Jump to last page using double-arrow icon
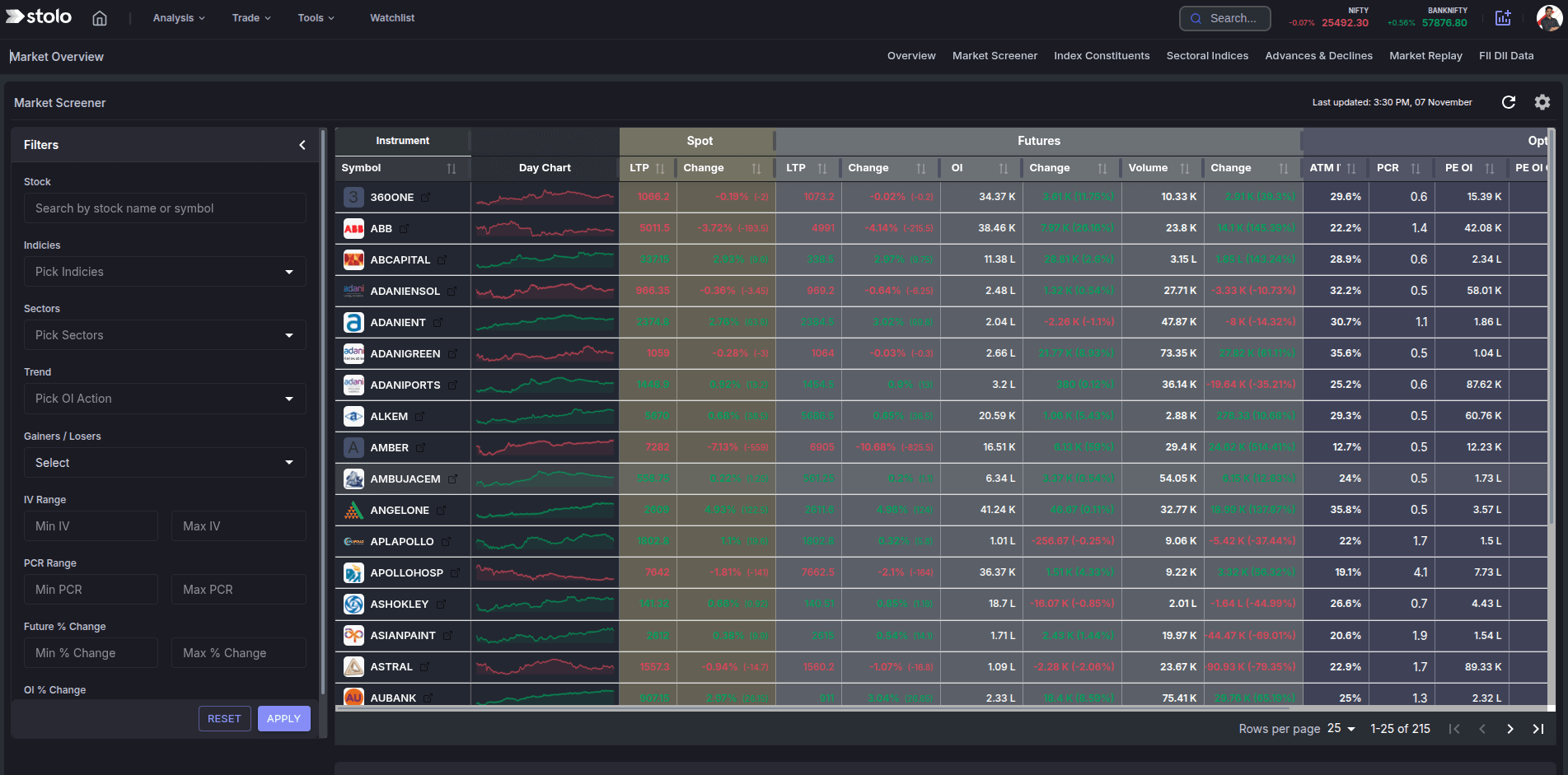 tap(1538, 729)
